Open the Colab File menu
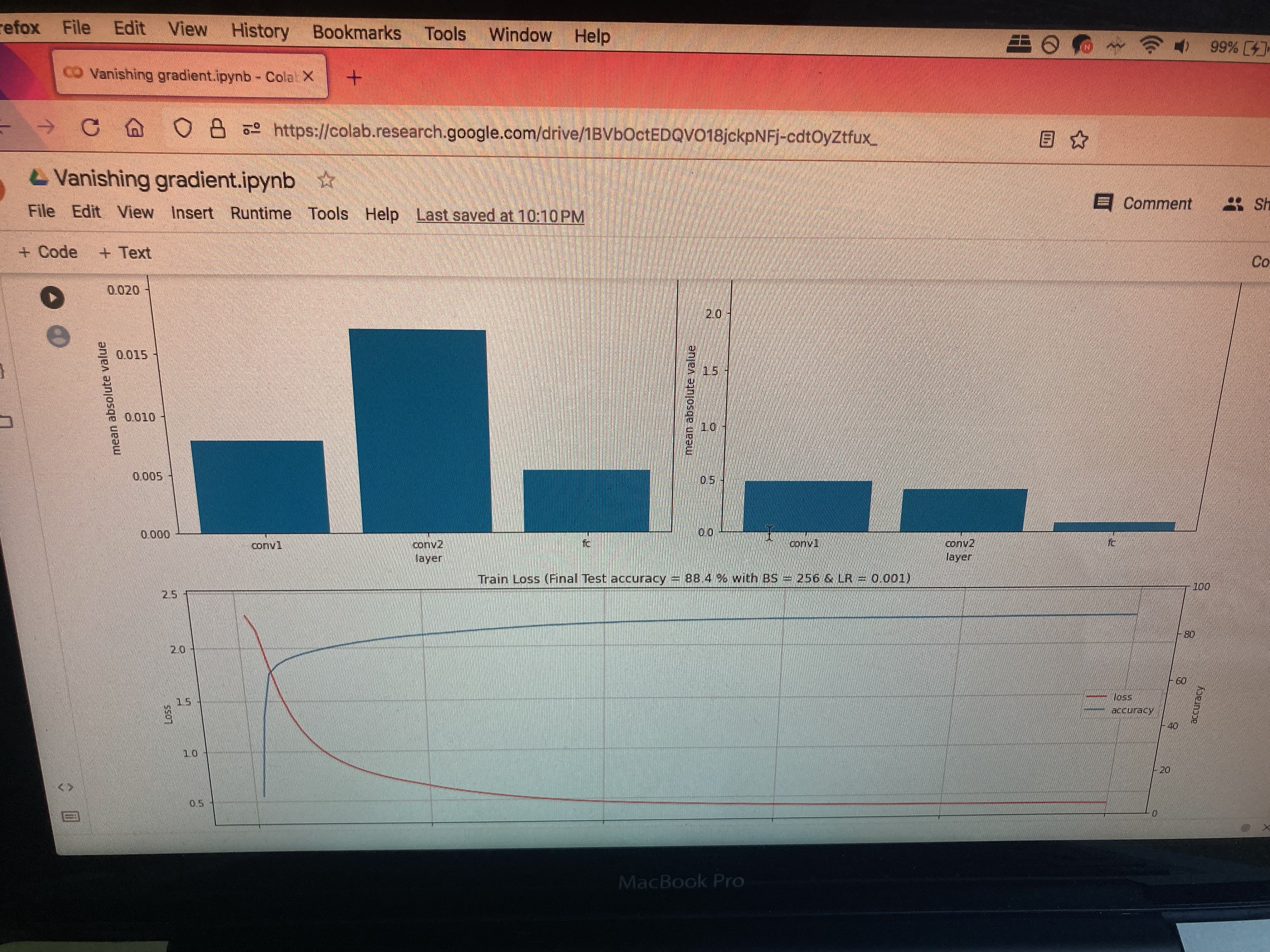Viewport: 1270px width, 952px height. (x=41, y=211)
